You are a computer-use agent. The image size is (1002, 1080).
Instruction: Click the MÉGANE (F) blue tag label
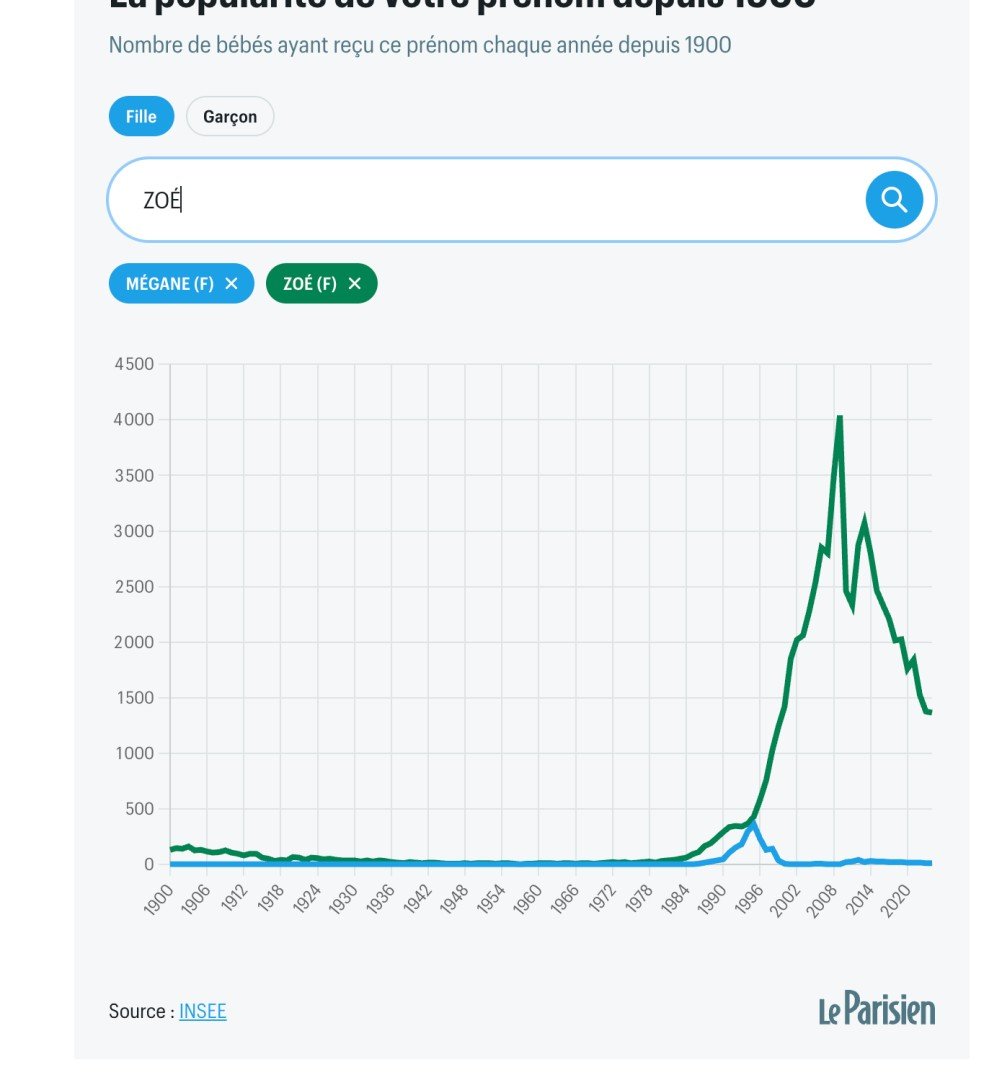169,283
